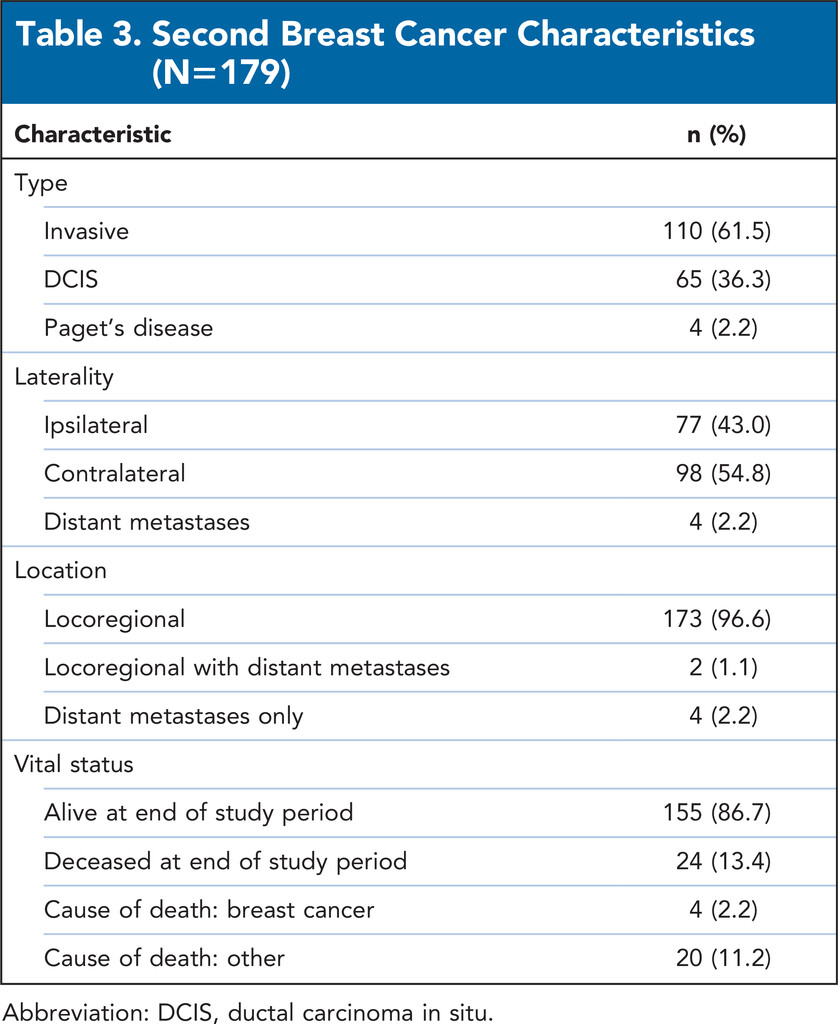Select the 'Laterality' section heading
The image size is (838, 1024).
(64, 377)
